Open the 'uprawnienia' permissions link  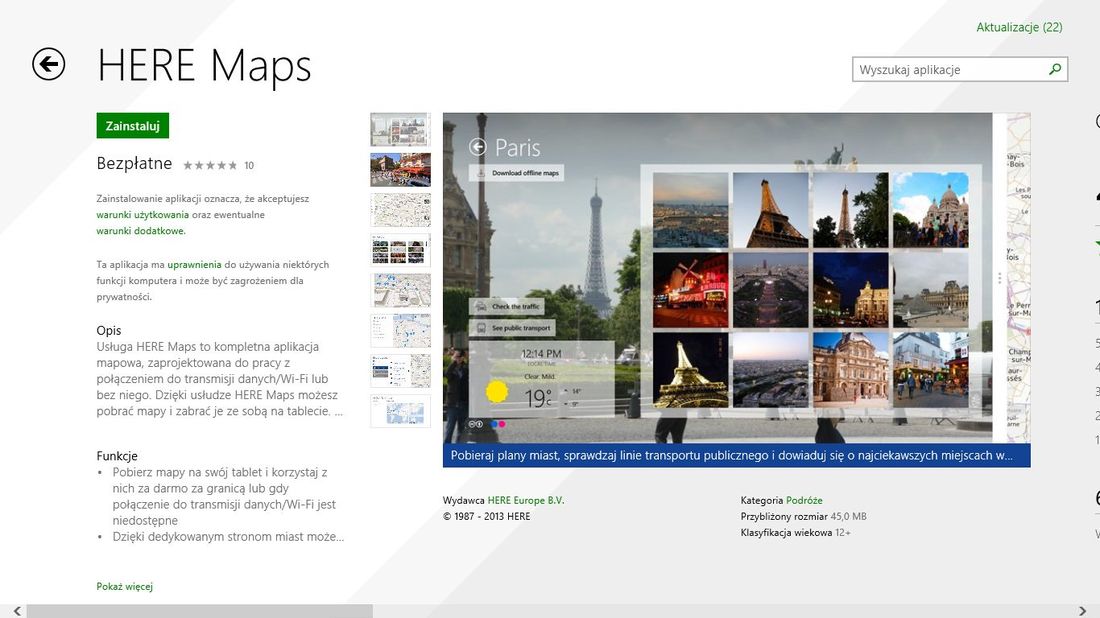[194, 264]
